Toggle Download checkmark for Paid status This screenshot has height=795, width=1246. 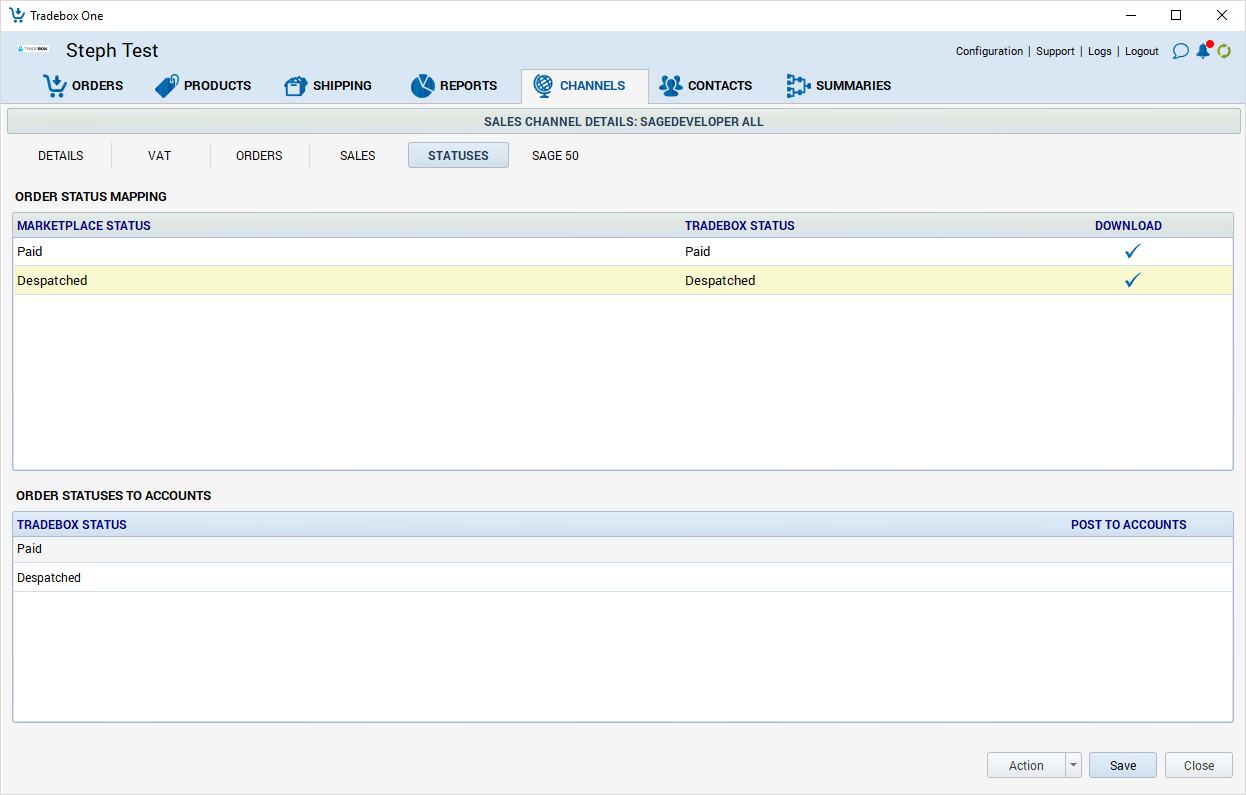click(x=1132, y=252)
